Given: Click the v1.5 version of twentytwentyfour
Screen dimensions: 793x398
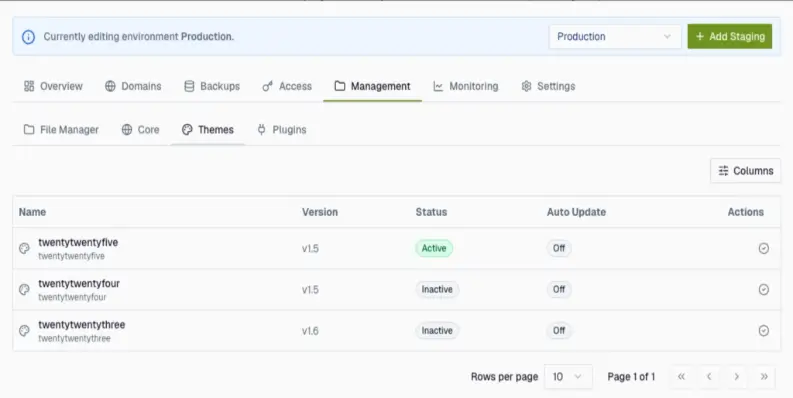Looking at the screenshot, I should click(310, 290).
